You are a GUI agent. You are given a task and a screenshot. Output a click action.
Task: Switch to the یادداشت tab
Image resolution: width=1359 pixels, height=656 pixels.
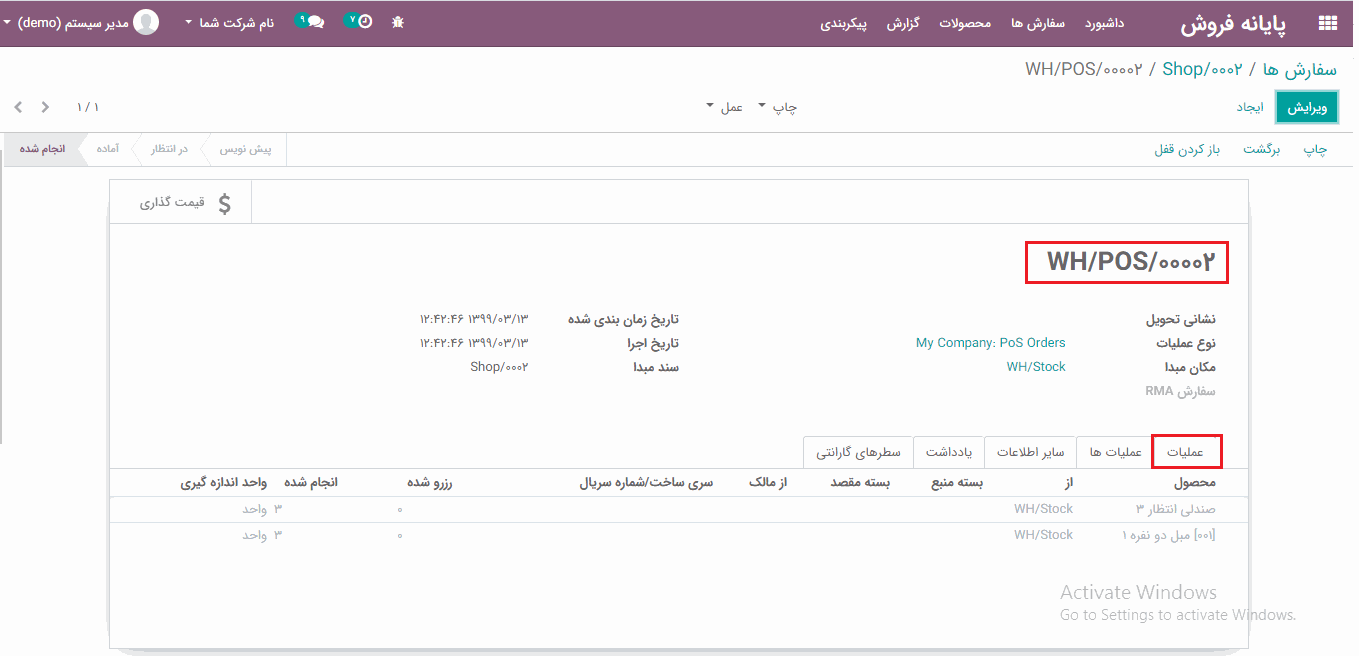(949, 452)
